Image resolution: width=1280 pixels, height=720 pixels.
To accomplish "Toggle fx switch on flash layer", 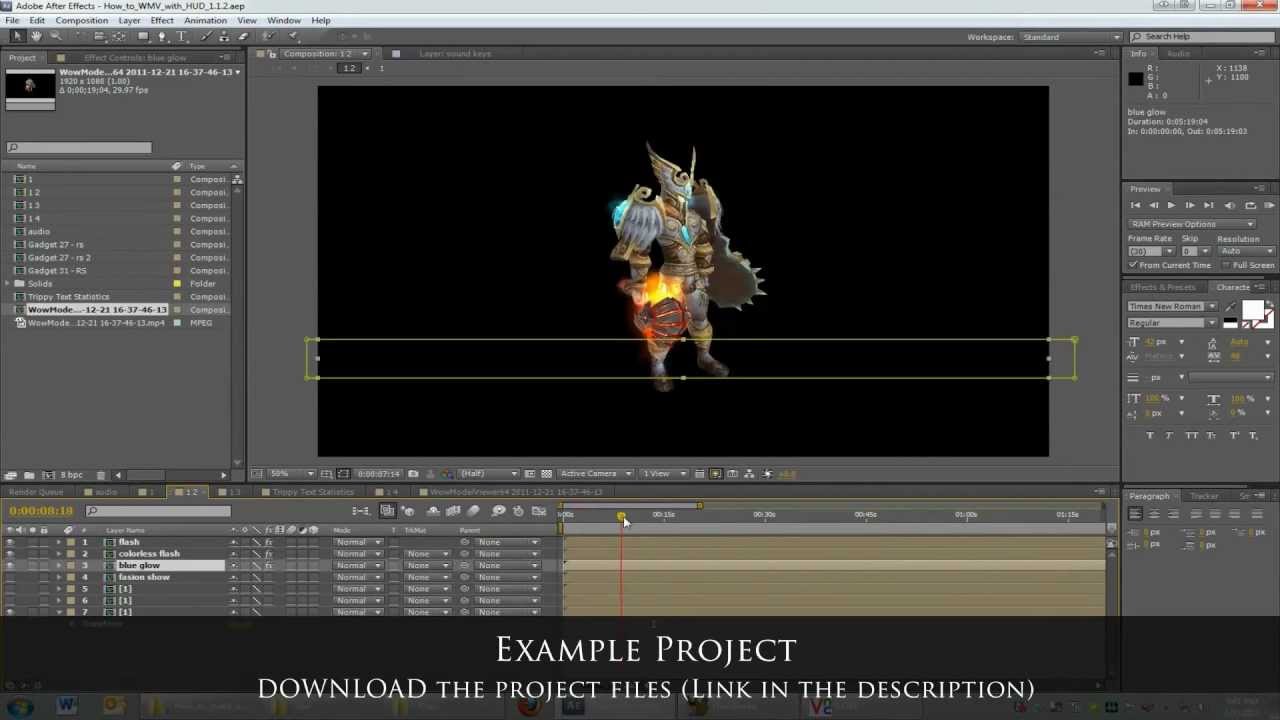I will tap(268, 542).
